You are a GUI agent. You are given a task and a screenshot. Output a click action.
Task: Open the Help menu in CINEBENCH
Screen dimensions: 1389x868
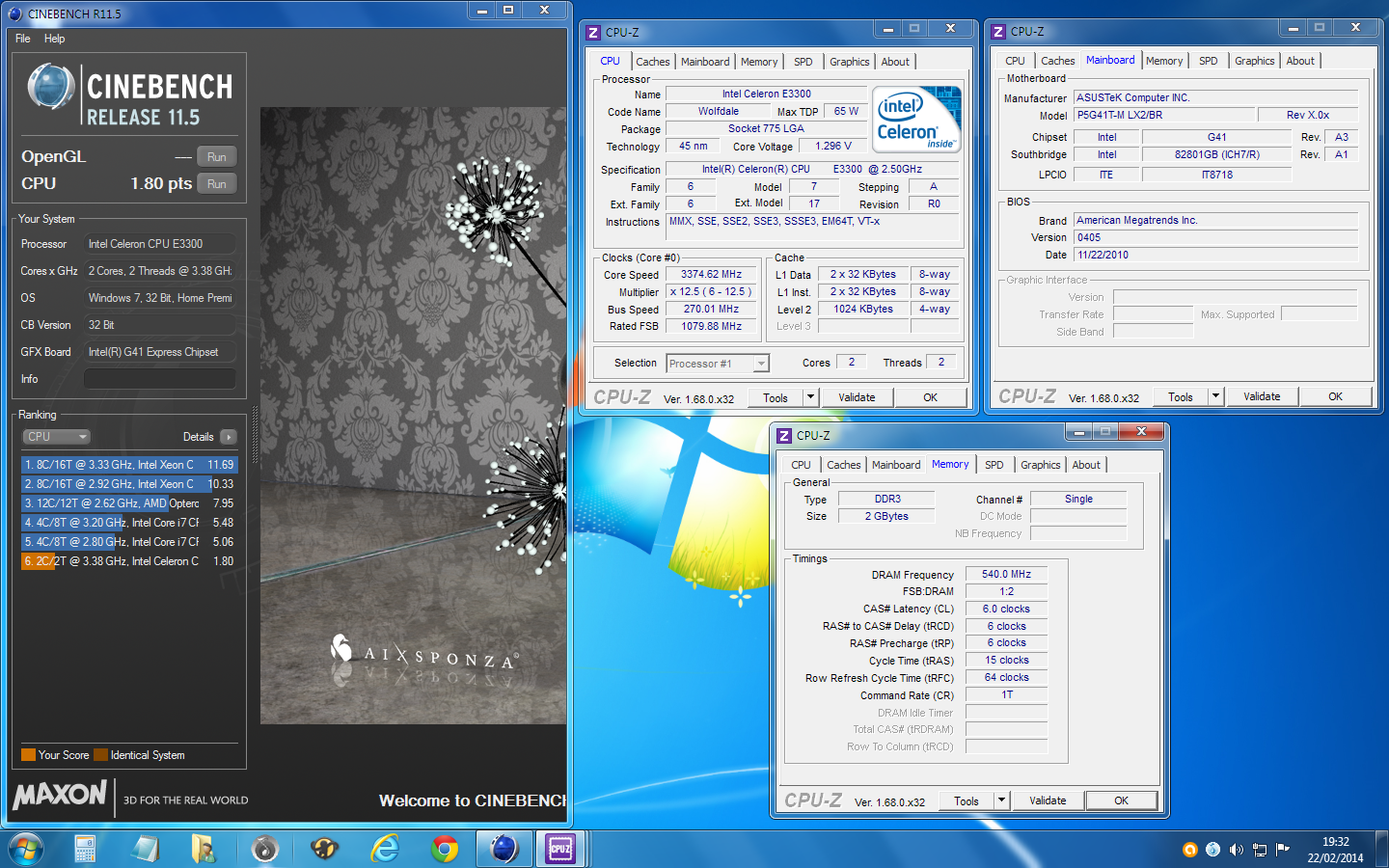54,39
